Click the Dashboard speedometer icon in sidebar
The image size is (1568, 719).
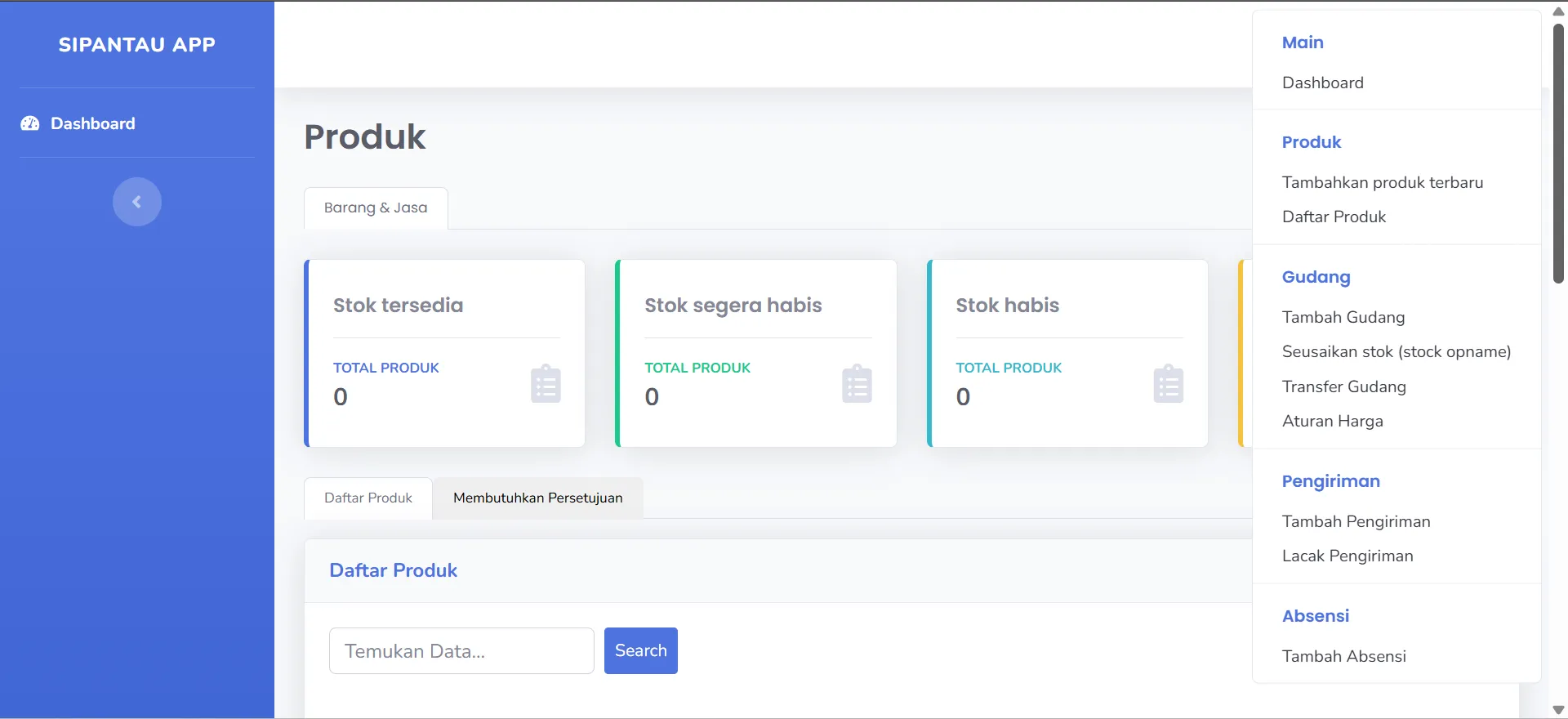(x=30, y=123)
